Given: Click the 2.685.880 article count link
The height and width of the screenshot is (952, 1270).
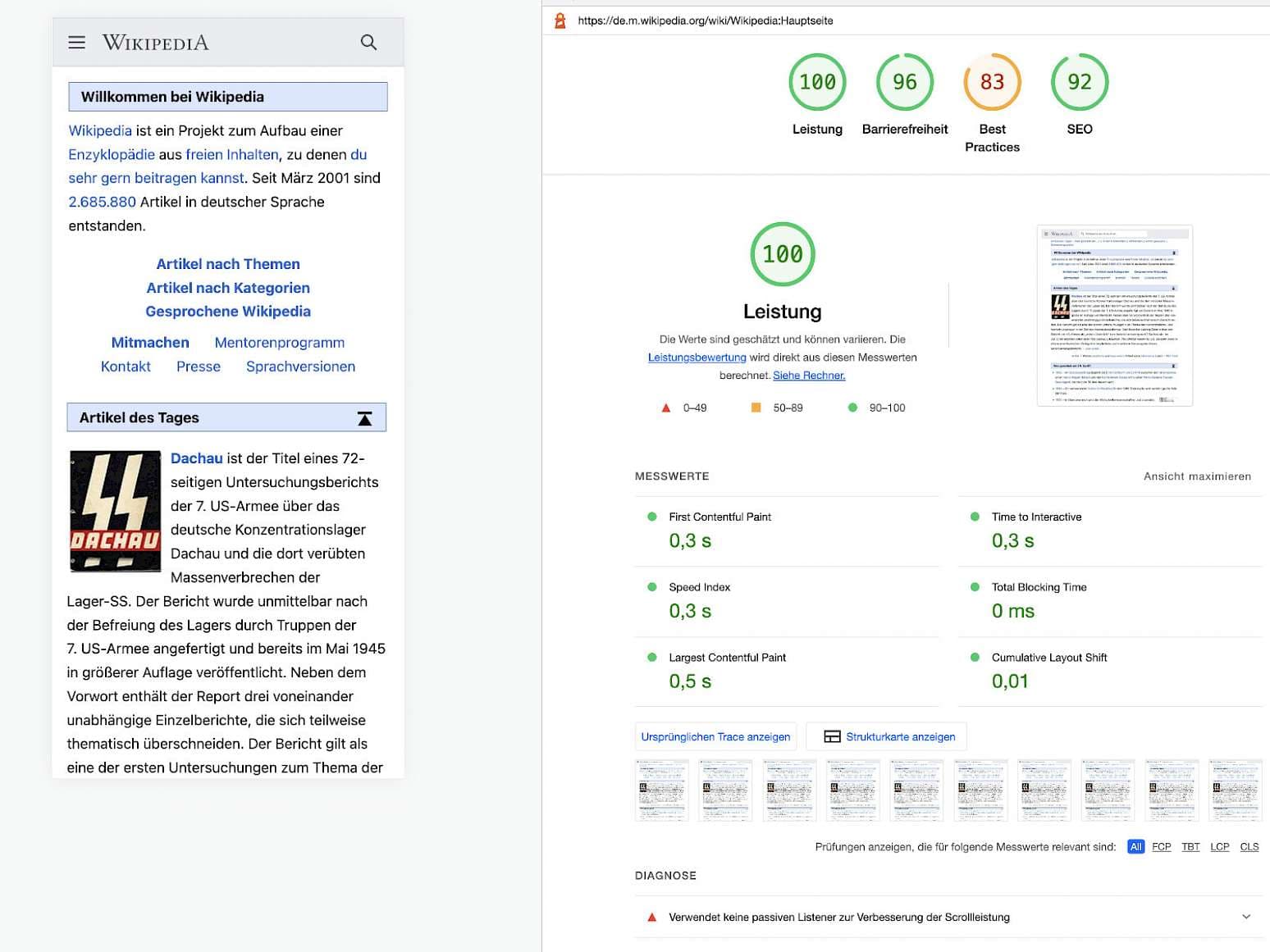Looking at the screenshot, I should [102, 202].
